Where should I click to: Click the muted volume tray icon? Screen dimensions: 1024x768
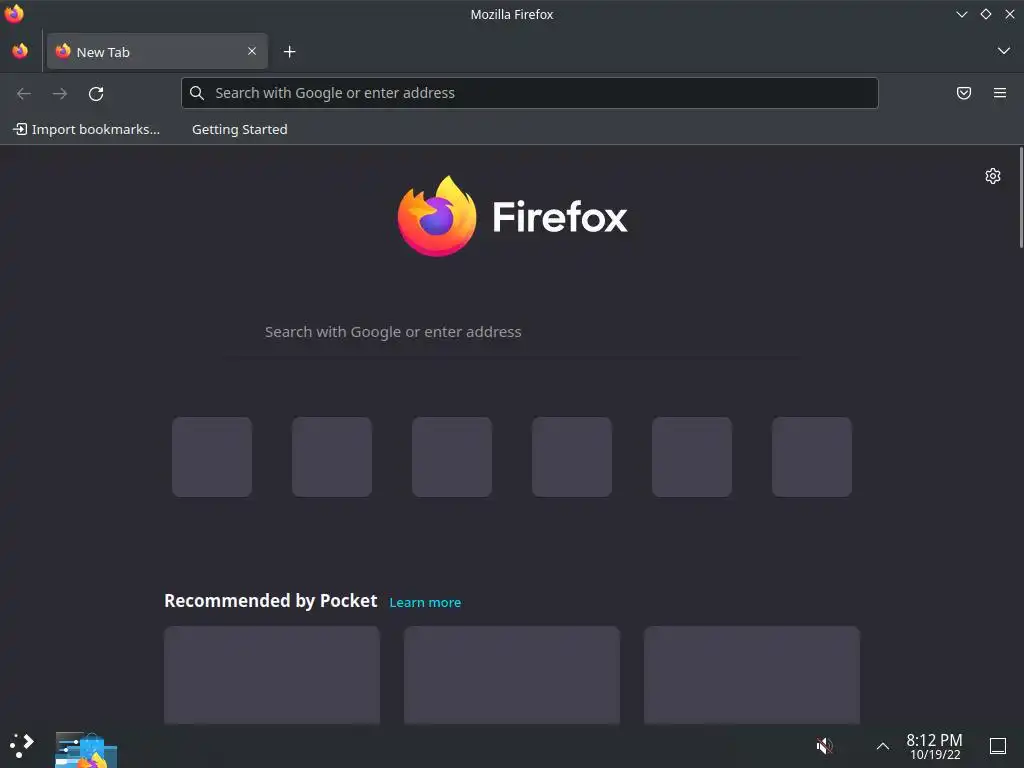pyautogui.click(x=824, y=745)
